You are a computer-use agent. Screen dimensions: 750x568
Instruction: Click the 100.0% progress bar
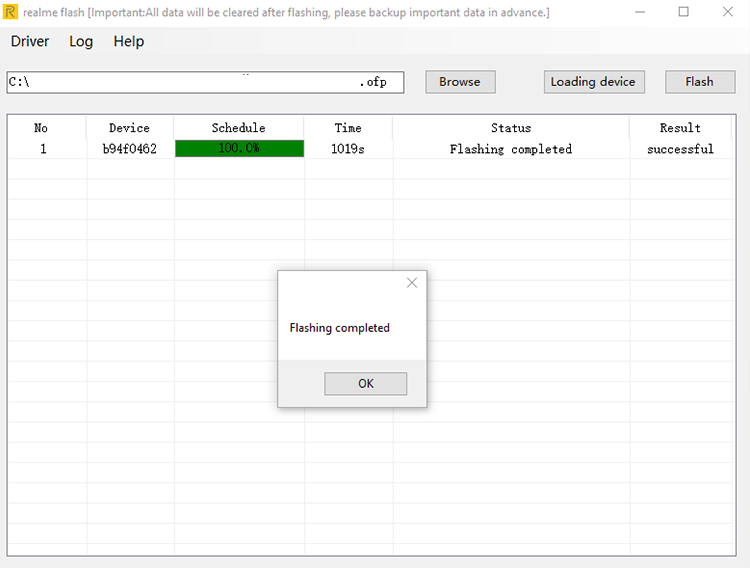[x=239, y=148]
